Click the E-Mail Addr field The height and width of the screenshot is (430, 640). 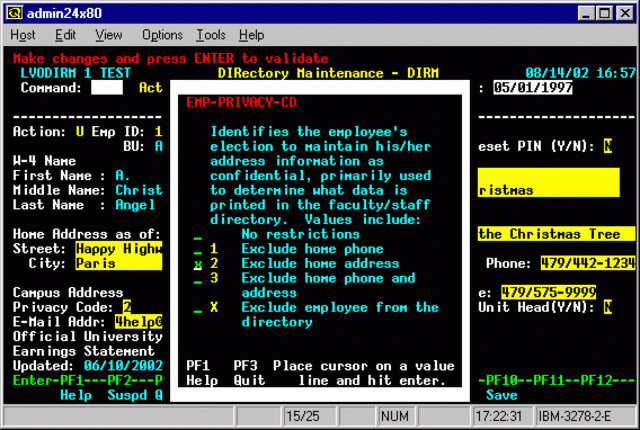pos(139,321)
